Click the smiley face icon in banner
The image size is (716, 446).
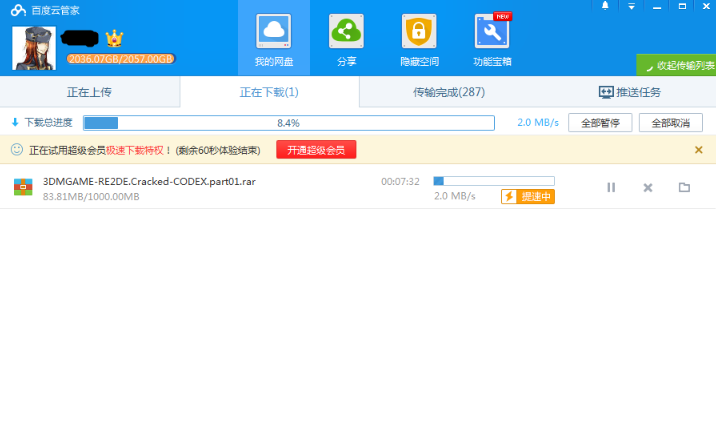[x=17, y=149]
